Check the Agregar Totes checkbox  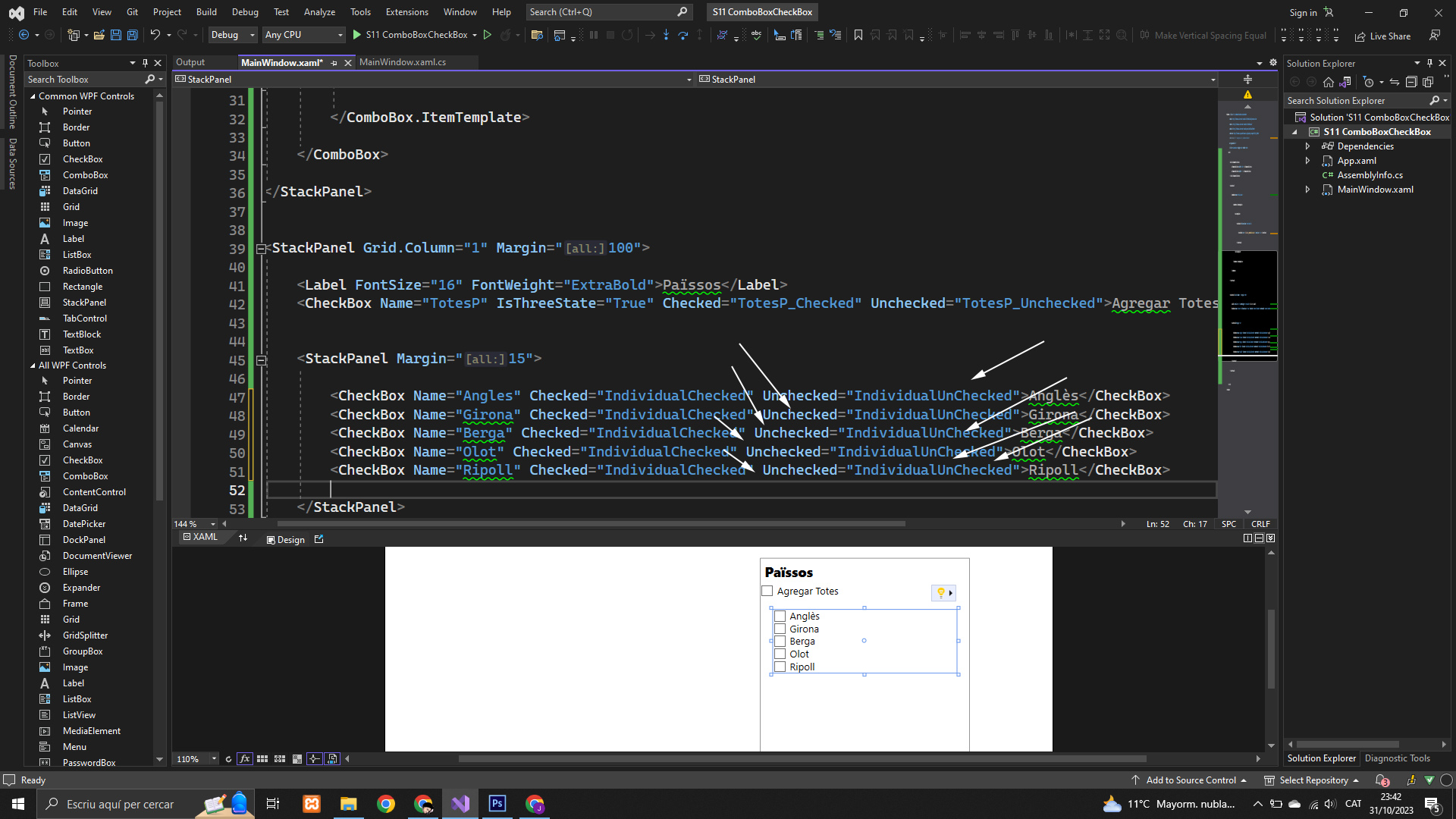tap(767, 591)
